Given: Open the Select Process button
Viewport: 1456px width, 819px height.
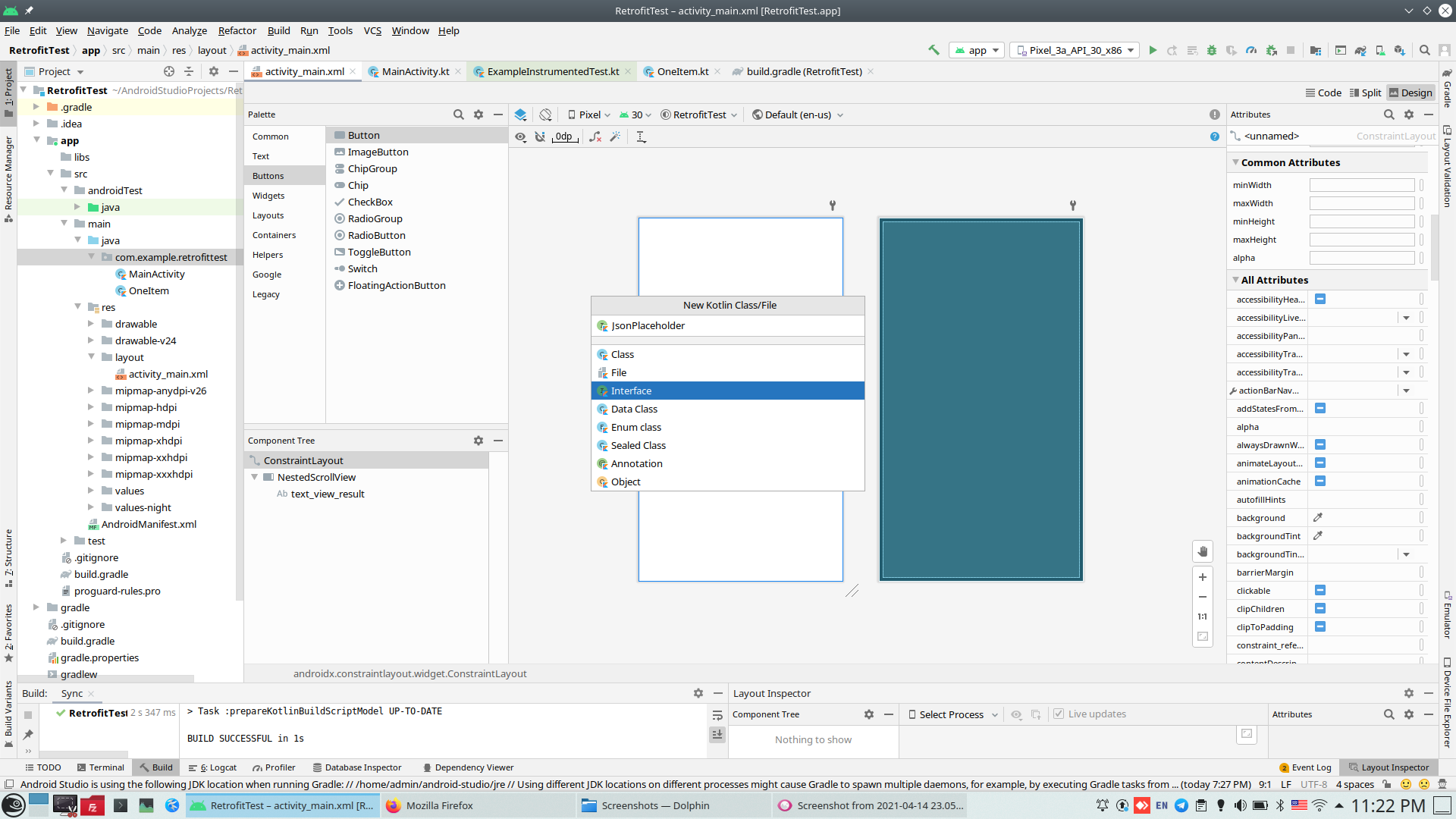Looking at the screenshot, I should pos(952,714).
